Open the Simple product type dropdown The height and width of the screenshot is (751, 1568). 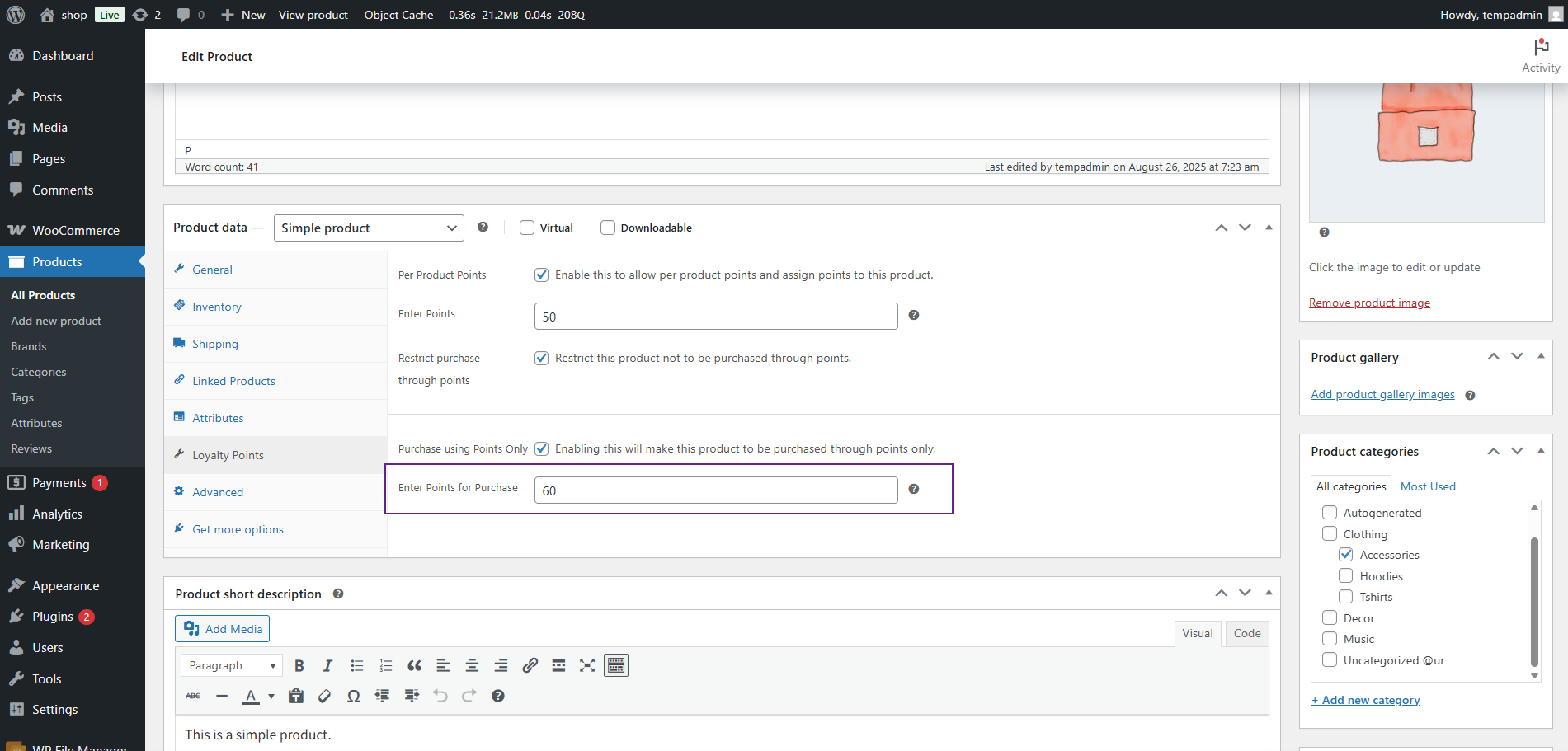point(369,228)
